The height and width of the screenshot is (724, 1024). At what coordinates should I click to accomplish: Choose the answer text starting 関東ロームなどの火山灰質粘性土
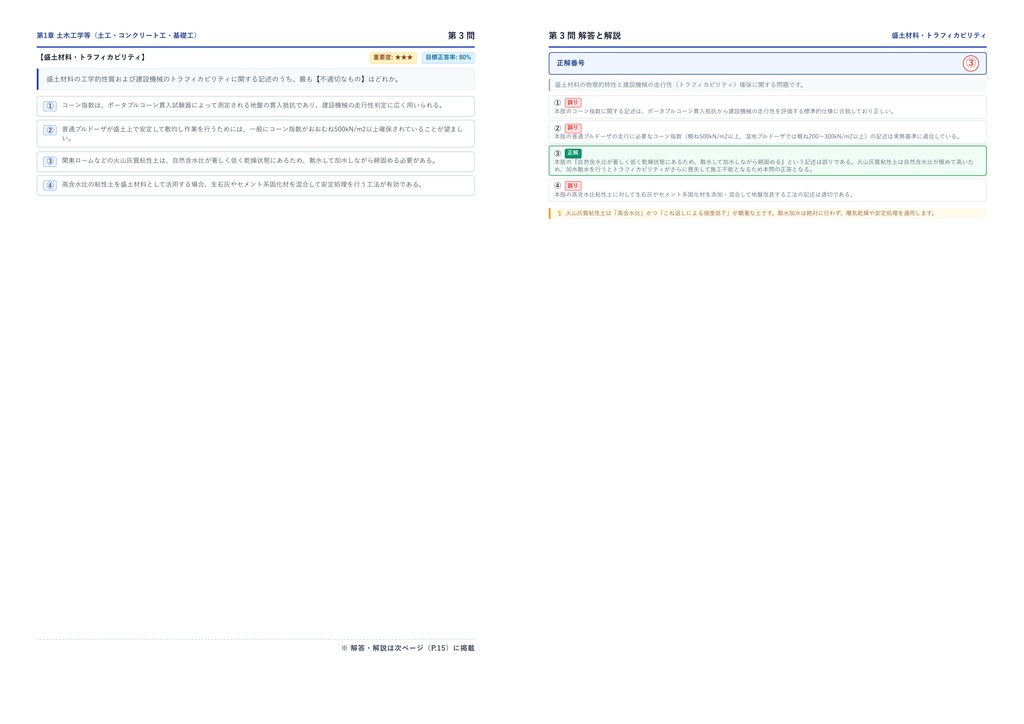point(249,161)
